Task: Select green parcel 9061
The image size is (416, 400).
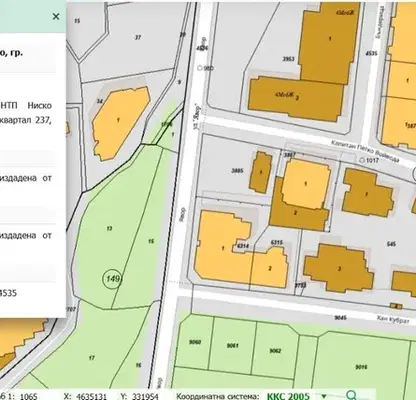Action: pyautogui.click(x=232, y=345)
